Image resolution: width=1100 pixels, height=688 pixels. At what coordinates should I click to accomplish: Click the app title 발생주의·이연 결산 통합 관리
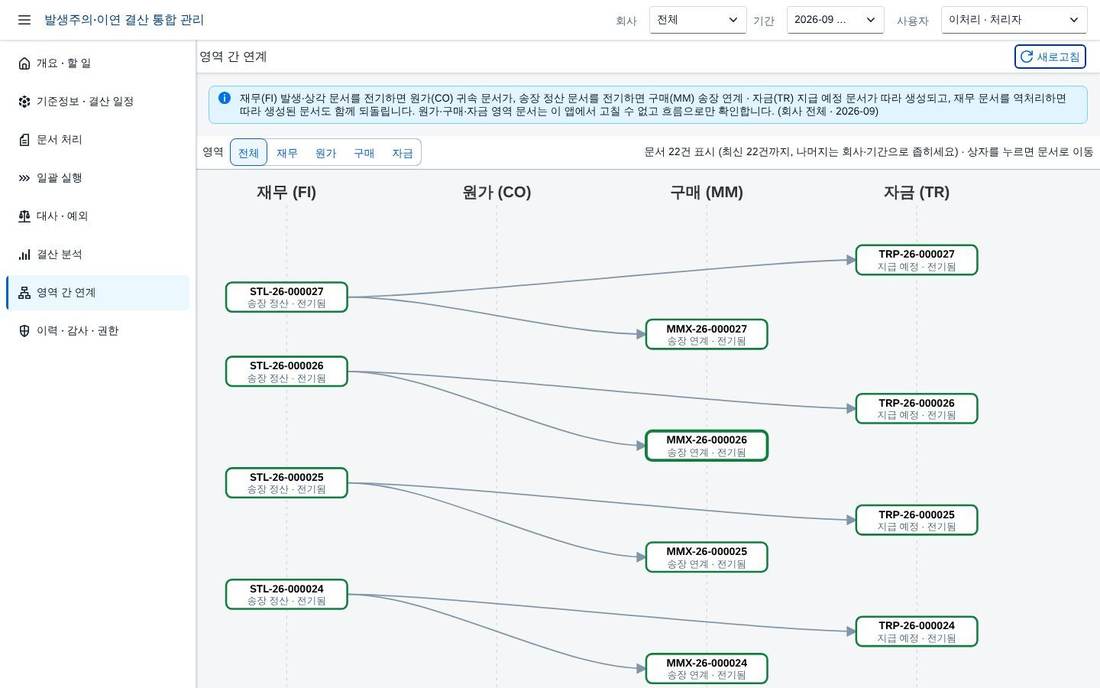[x=124, y=20]
